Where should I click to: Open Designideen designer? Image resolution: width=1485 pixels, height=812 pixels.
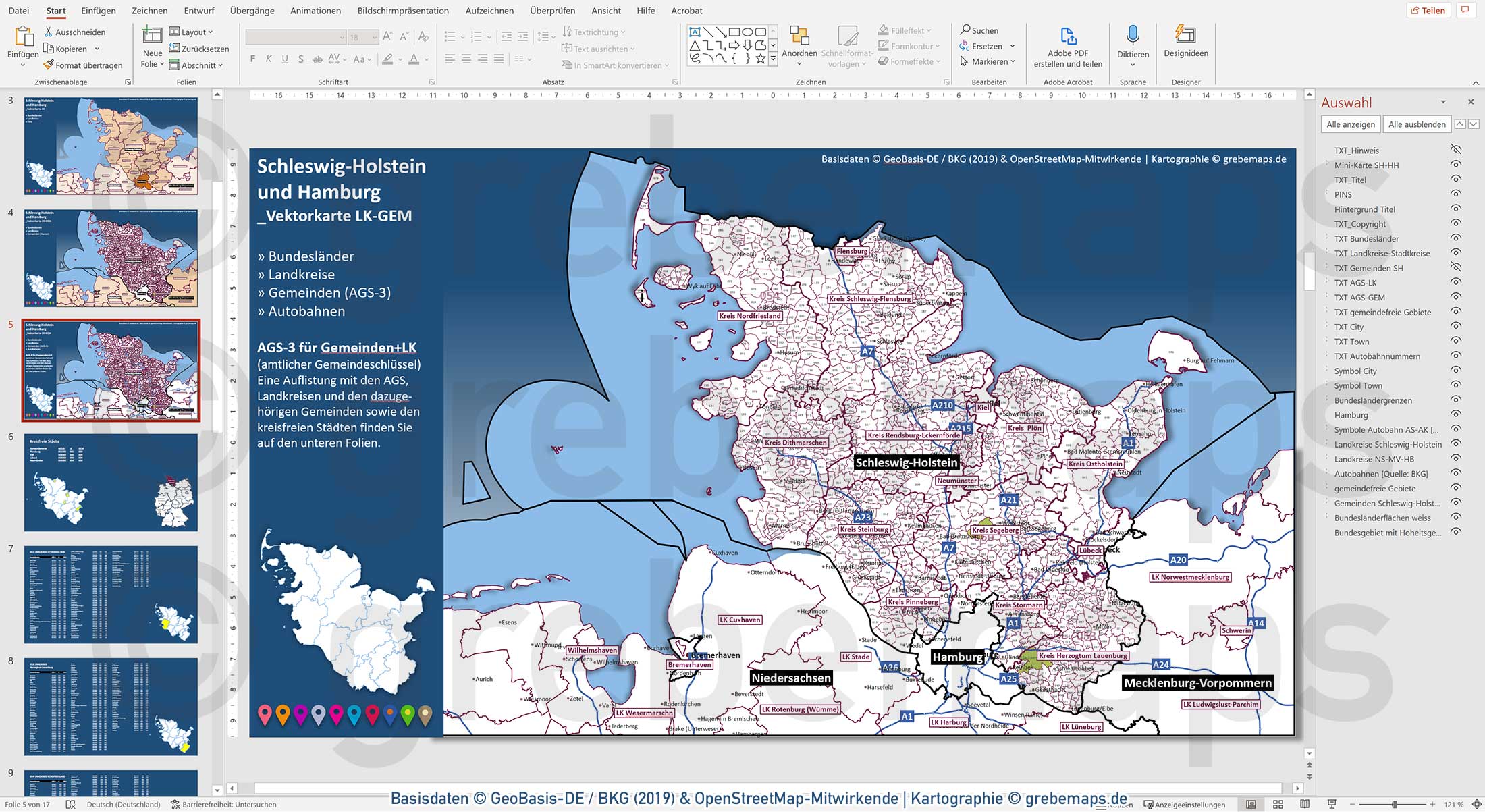[1186, 42]
